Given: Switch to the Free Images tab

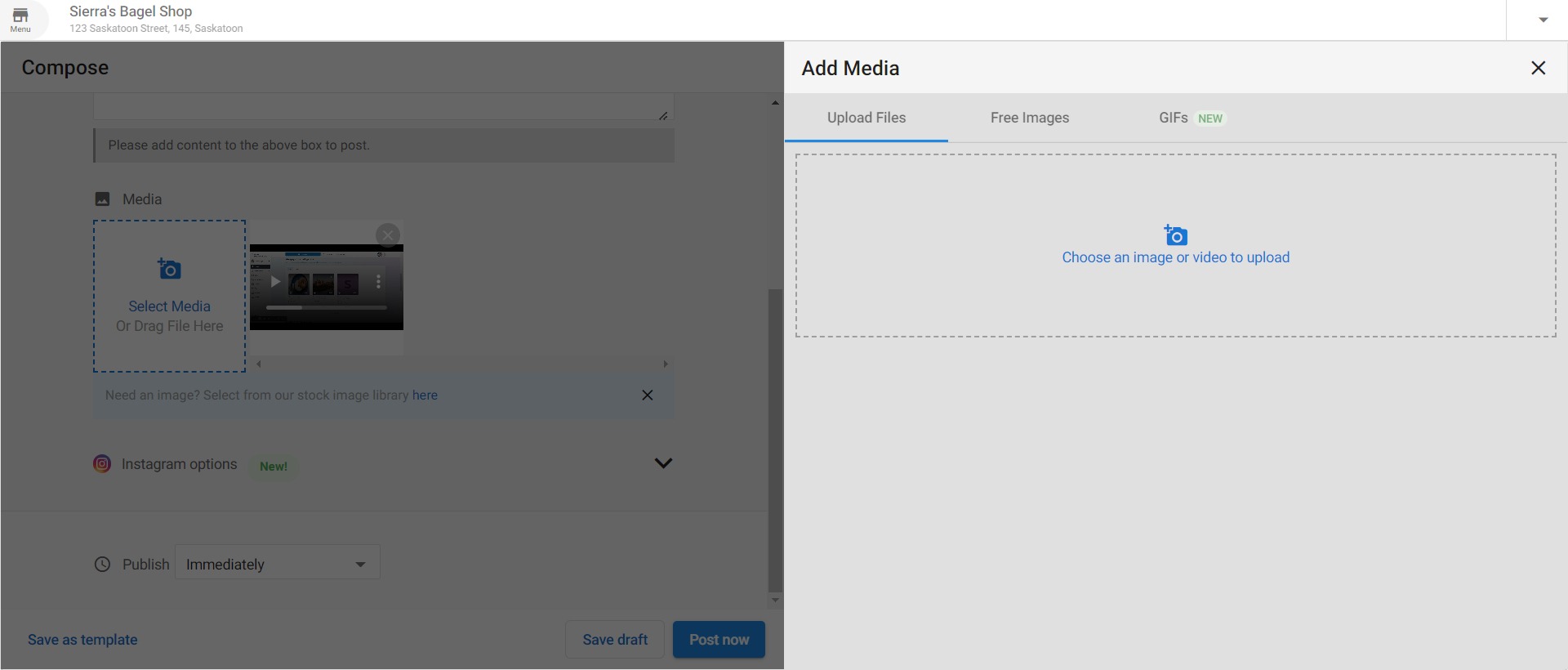Looking at the screenshot, I should coord(1030,118).
